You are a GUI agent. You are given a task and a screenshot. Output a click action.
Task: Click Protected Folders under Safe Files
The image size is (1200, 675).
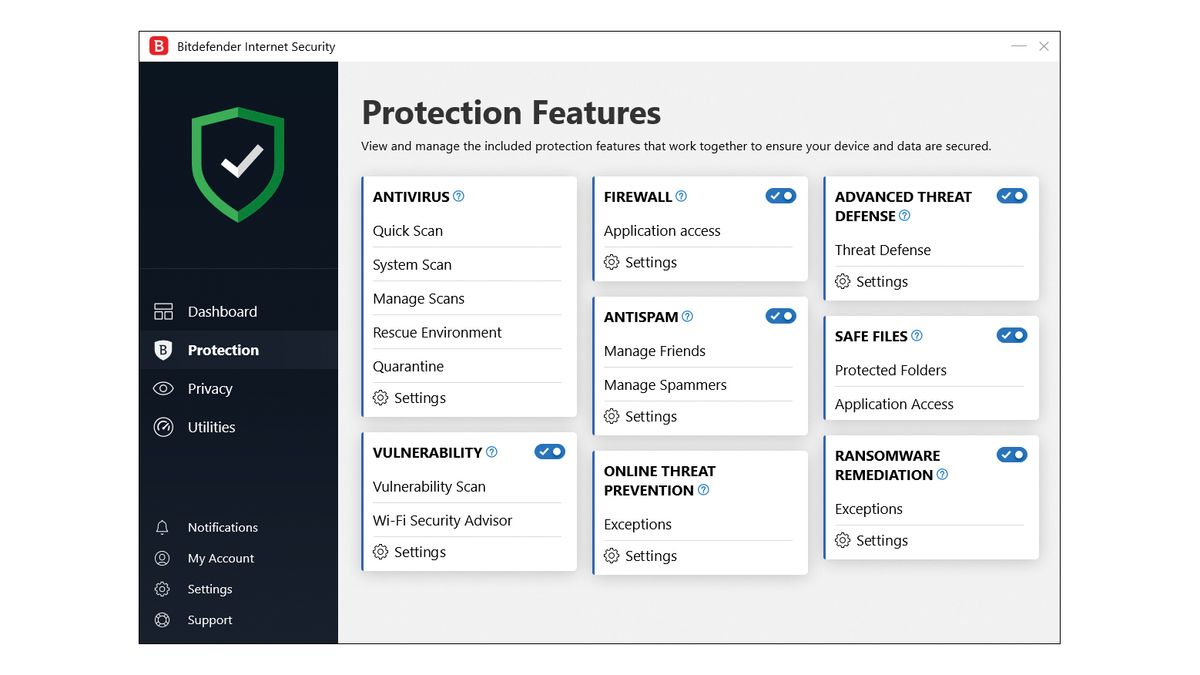[x=890, y=370]
